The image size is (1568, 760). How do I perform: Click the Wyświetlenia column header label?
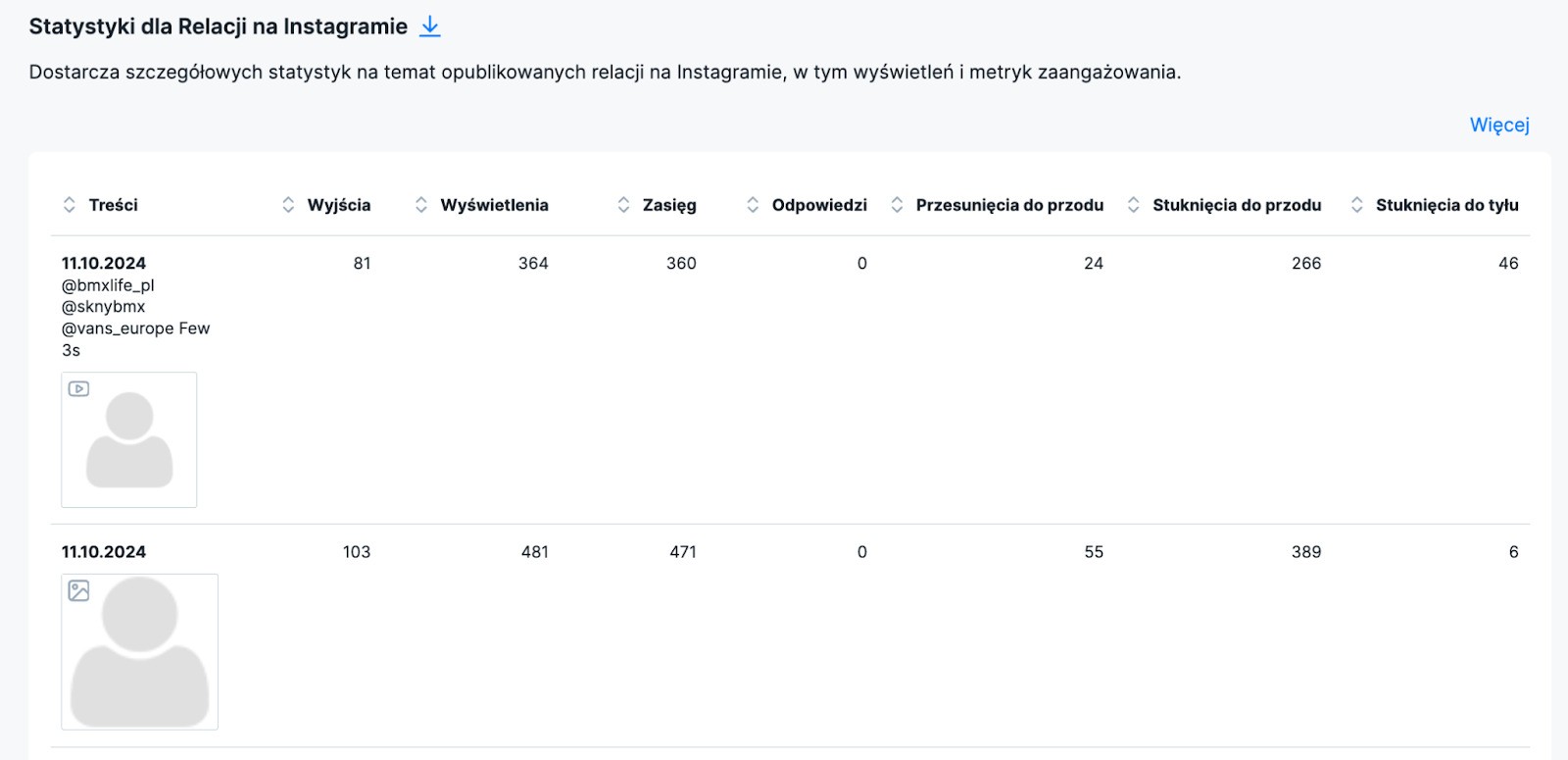tap(494, 205)
